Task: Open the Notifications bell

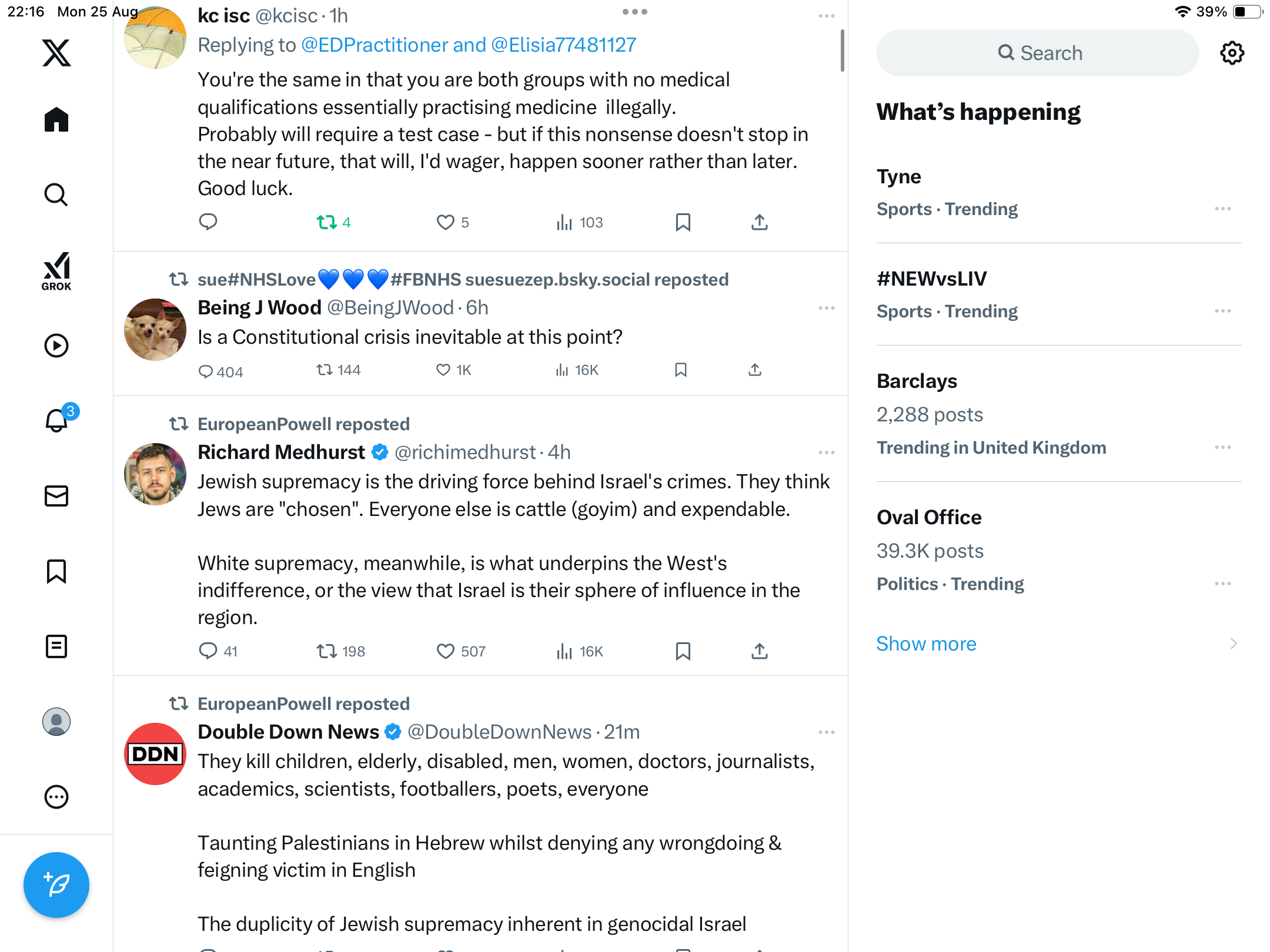Action: point(57,421)
